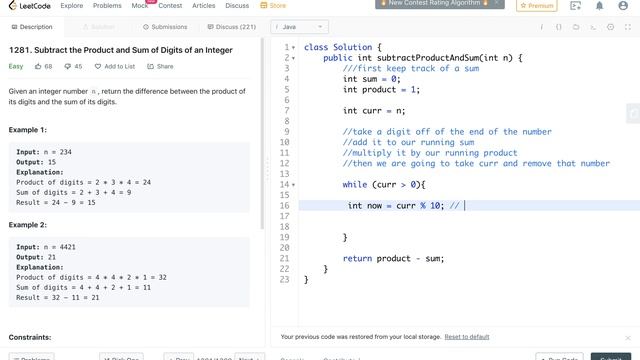Click the curly braces format code icon
640x360 pixels.
tap(558, 27)
